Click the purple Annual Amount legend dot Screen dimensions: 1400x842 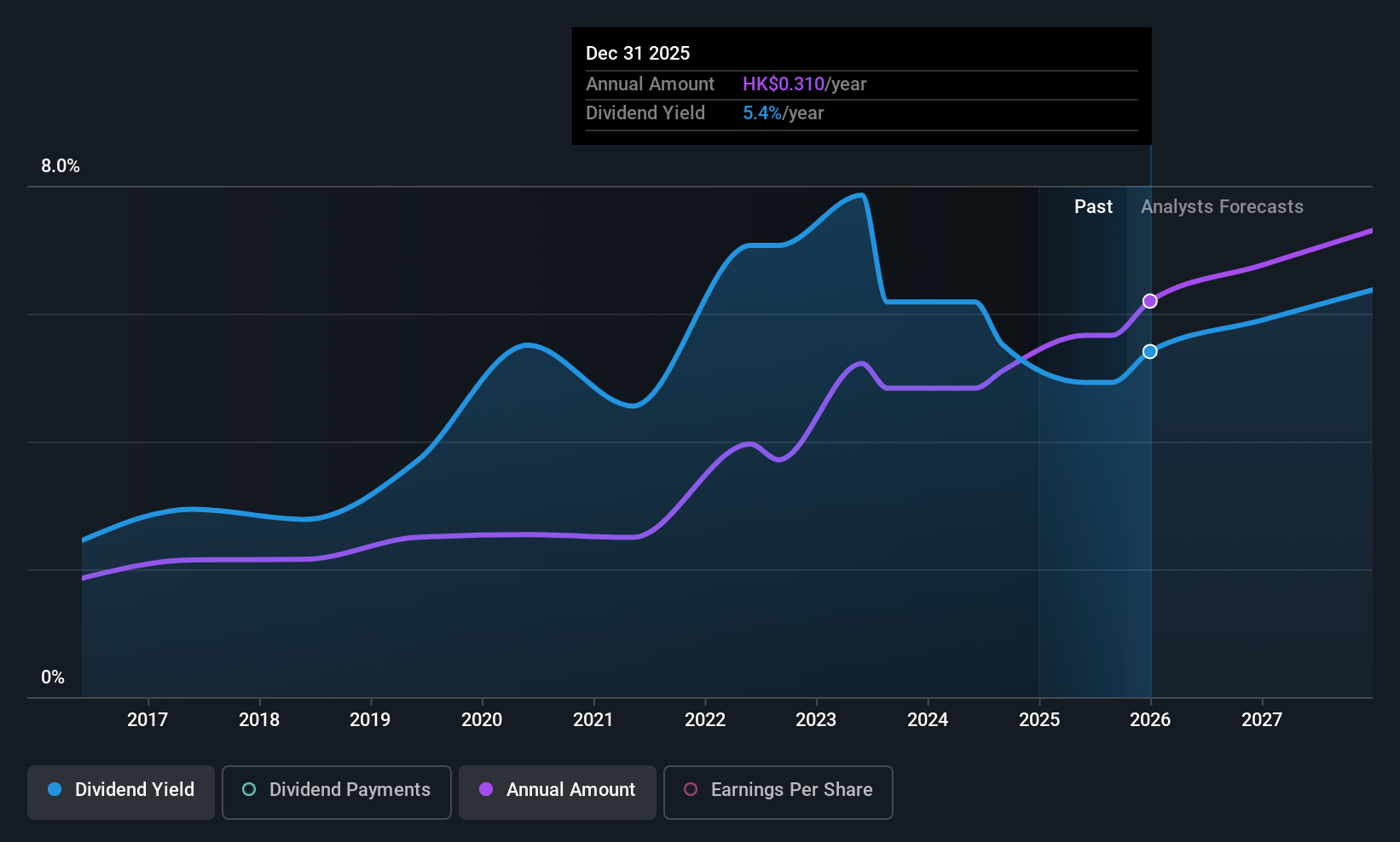pos(486,790)
